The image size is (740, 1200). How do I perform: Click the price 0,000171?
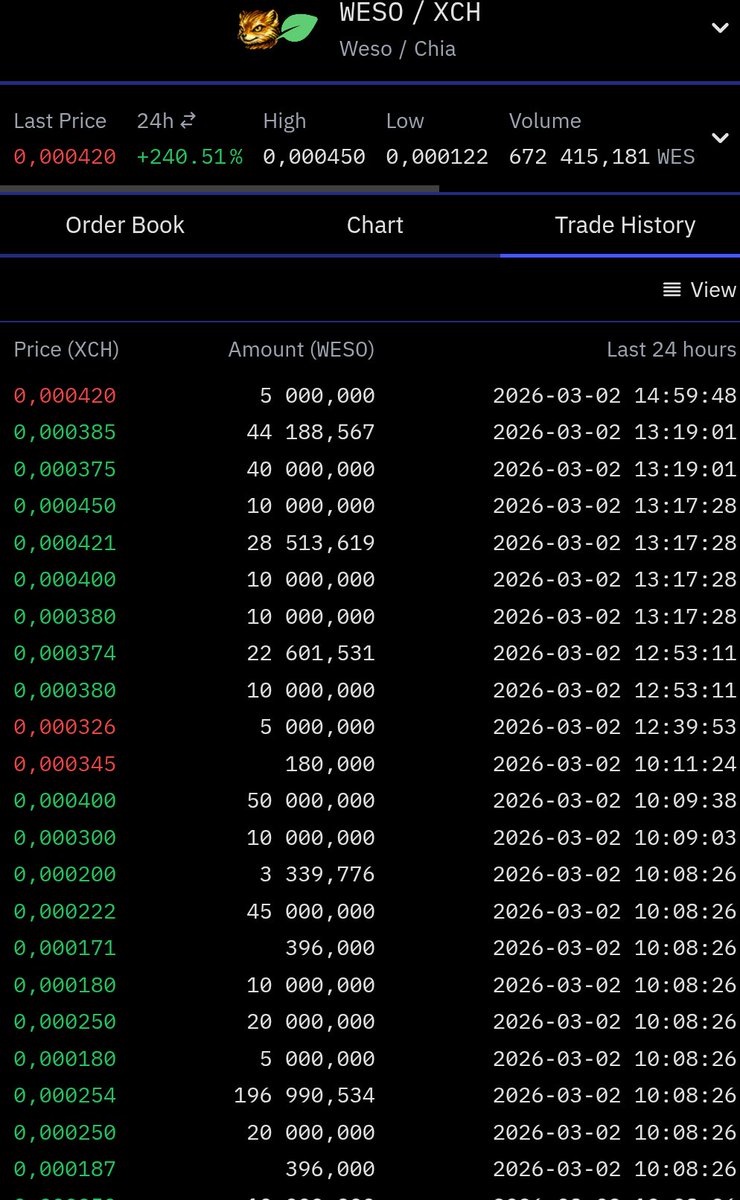pyautogui.click(x=65, y=948)
